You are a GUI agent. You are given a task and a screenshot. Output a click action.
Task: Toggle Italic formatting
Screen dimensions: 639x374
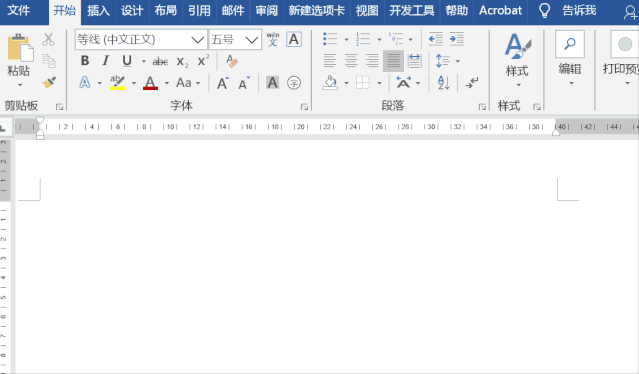coord(106,61)
